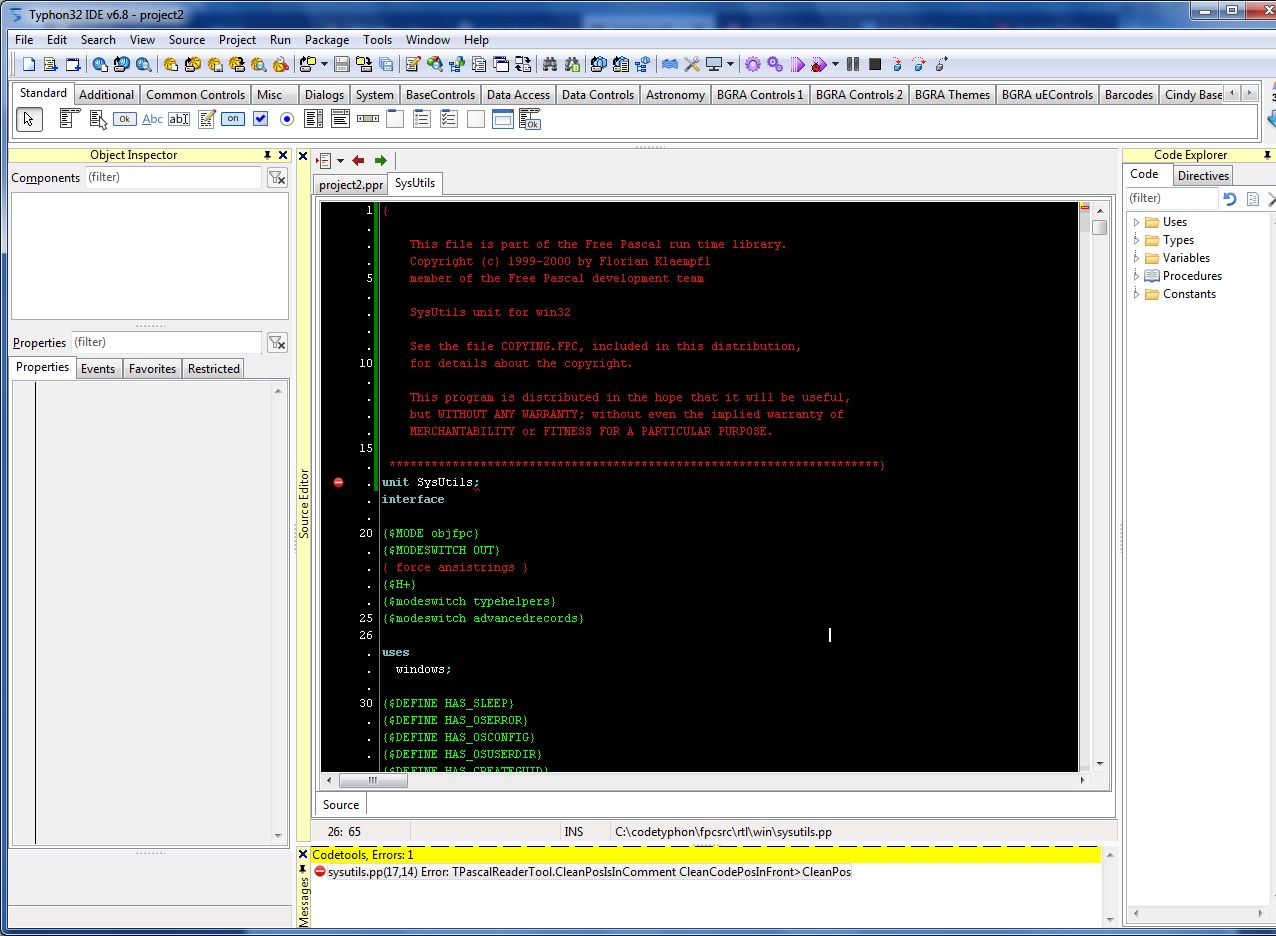
Task: Select the TMemo notepad component
Action: (207, 119)
